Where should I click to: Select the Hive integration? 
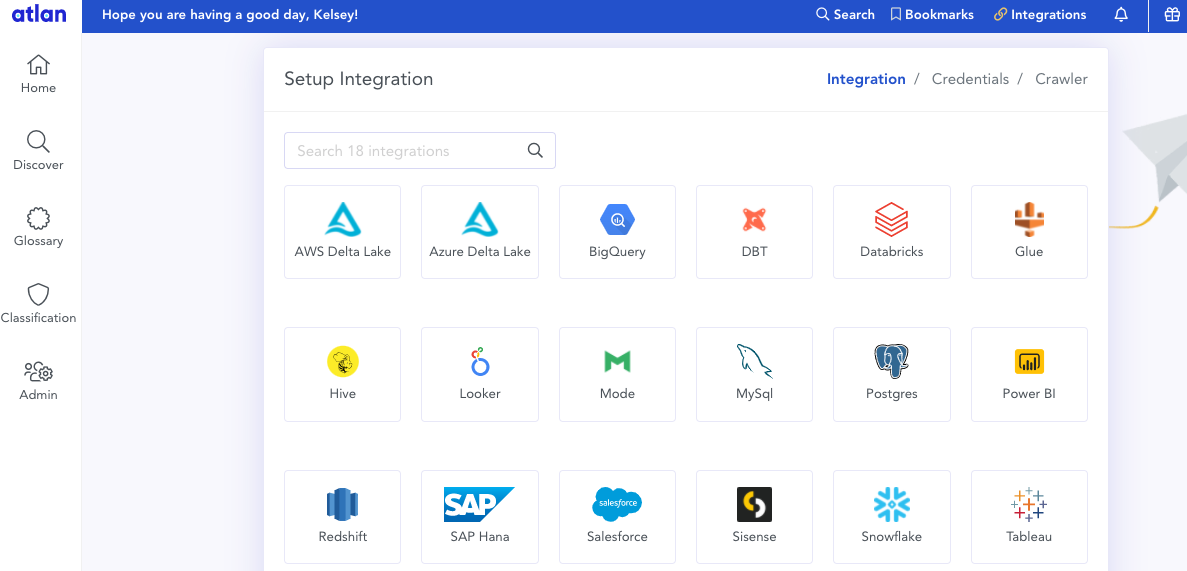pyautogui.click(x=342, y=374)
